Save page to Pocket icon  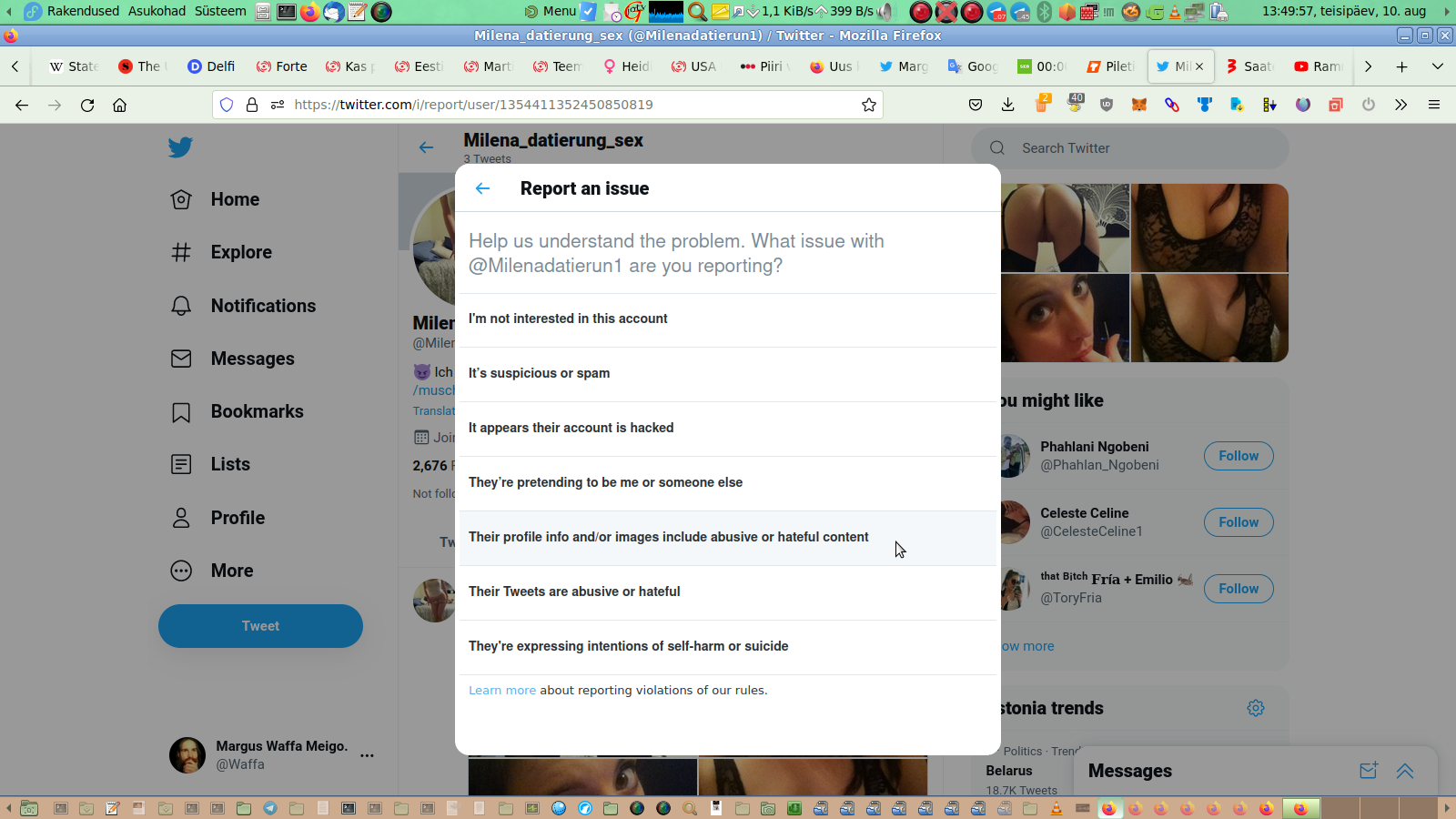(x=976, y=105)
